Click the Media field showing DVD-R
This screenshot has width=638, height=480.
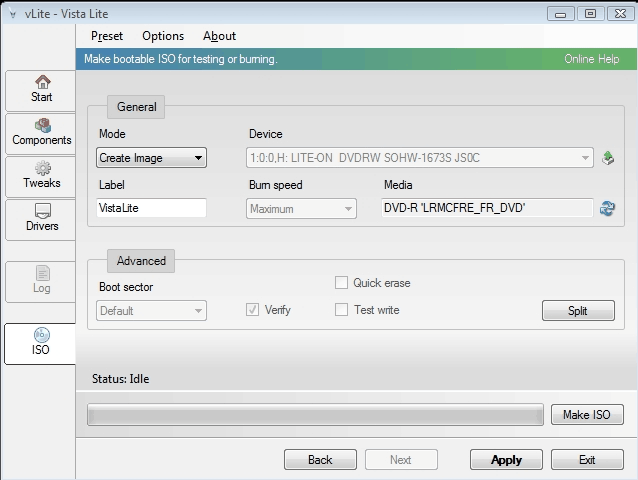[x=487, y=208]
